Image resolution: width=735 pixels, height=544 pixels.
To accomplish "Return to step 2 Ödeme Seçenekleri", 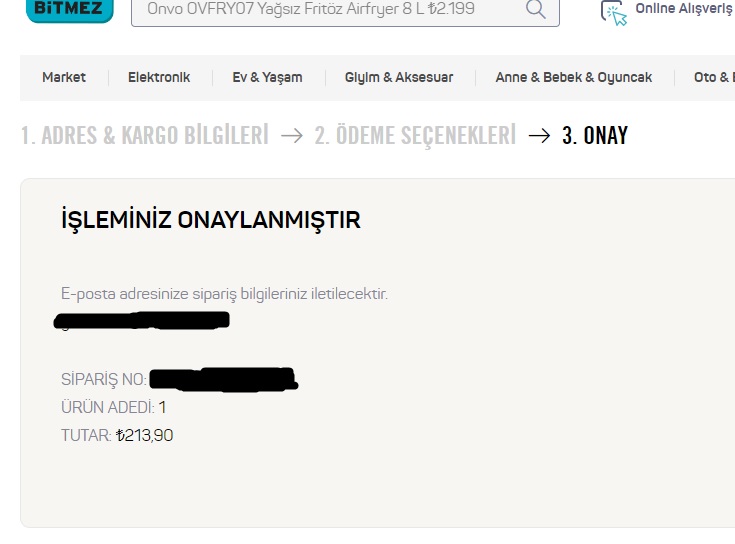I will [415, 135].
